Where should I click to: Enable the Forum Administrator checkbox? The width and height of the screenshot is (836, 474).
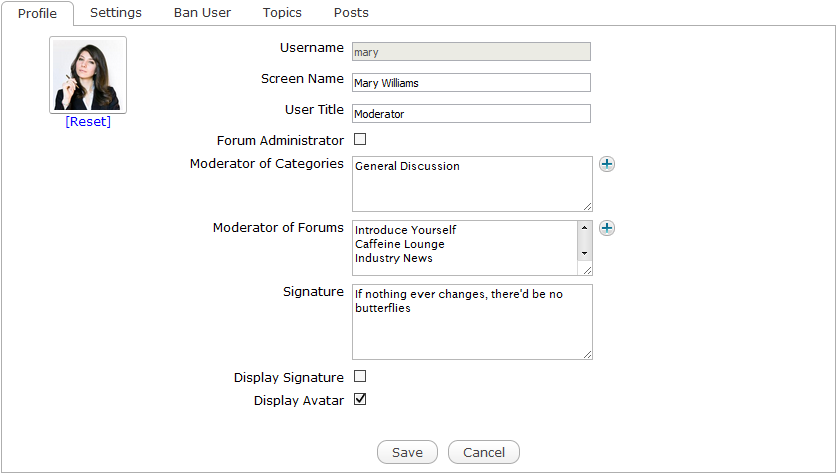(360, 139)
